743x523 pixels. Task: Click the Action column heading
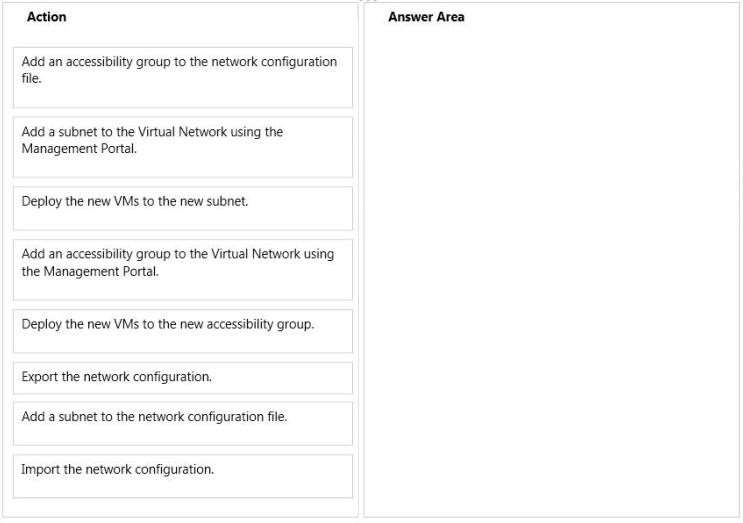[46, 17]
